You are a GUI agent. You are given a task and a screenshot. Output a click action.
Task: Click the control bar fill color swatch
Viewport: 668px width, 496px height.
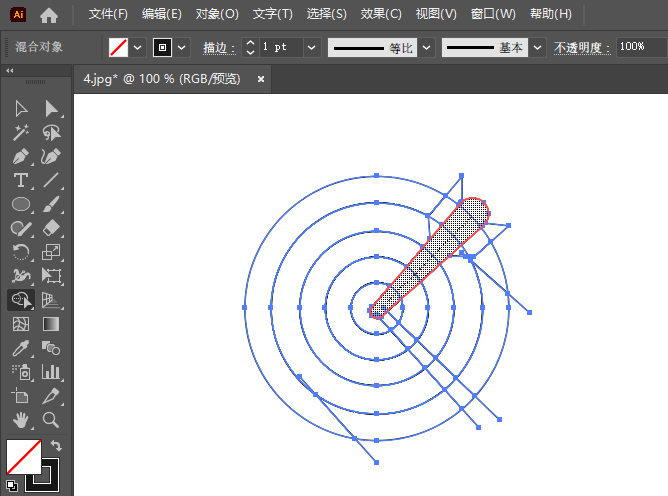tap(118, 47)
